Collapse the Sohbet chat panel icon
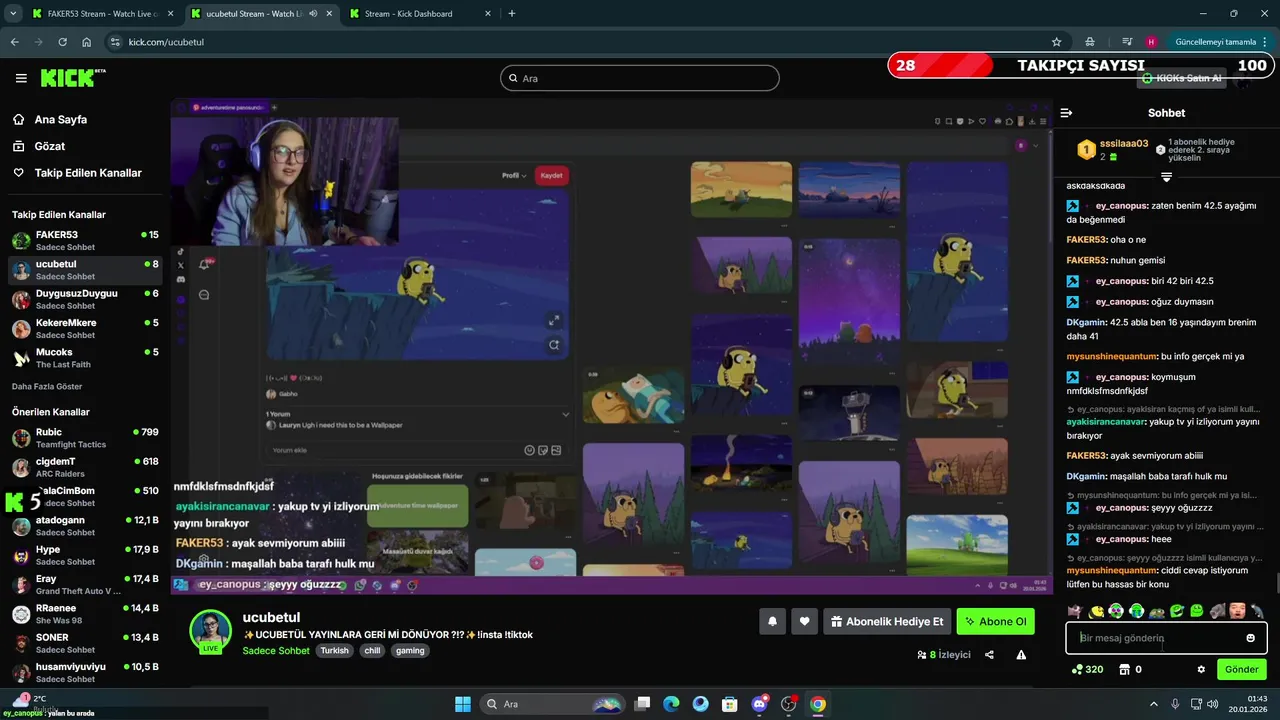Screen dimensions: 1280x720 coord(1066,113)
